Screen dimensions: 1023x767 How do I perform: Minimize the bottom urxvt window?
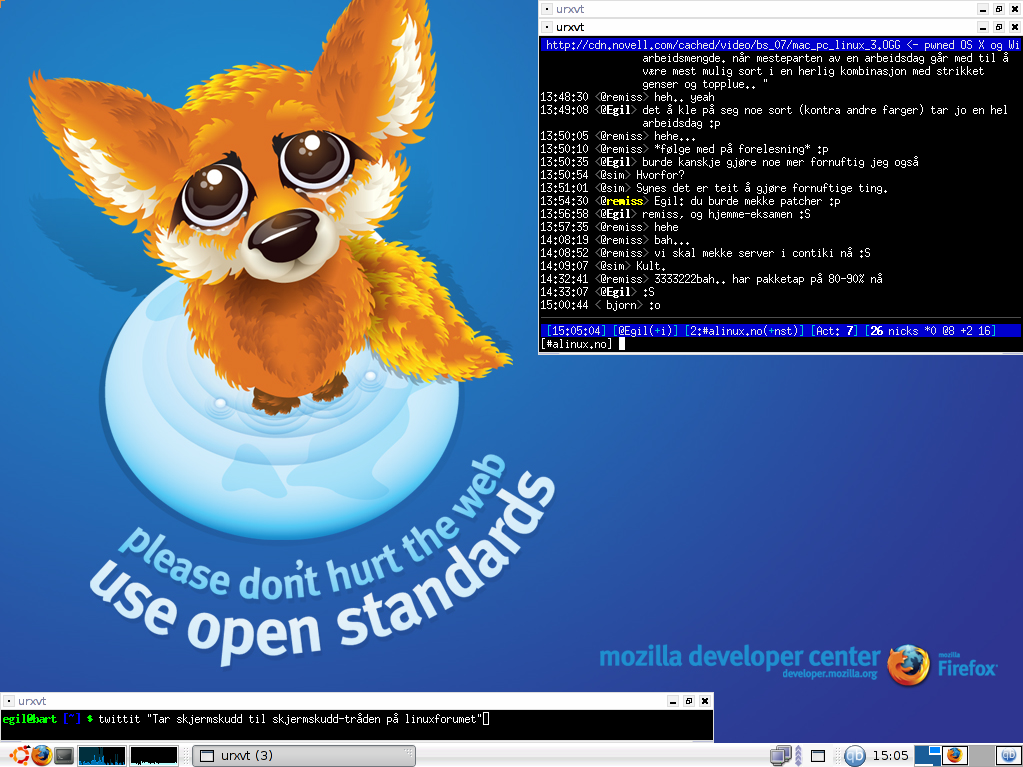673,701
